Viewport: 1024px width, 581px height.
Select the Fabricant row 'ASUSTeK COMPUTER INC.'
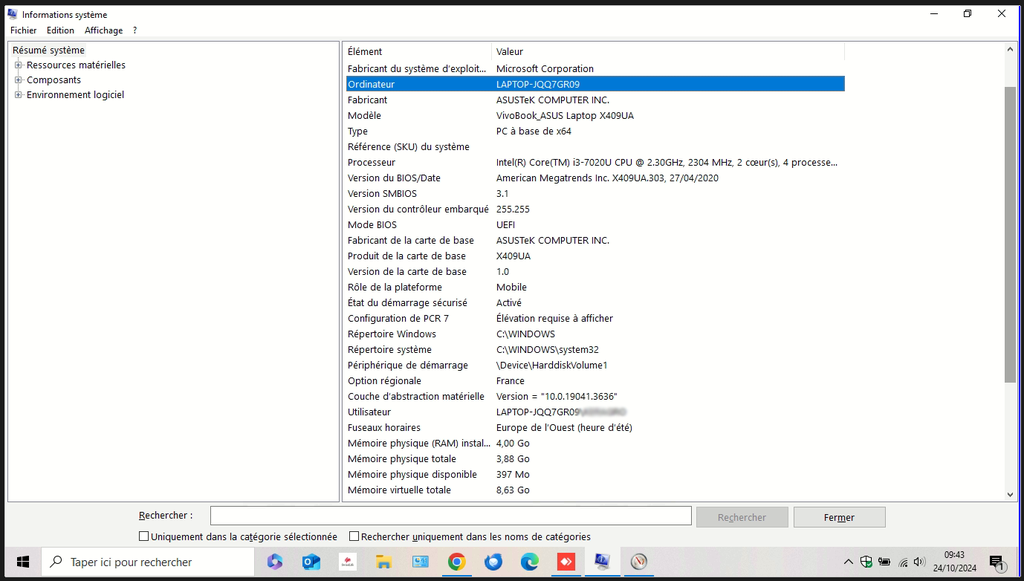[x=595, y=100]
